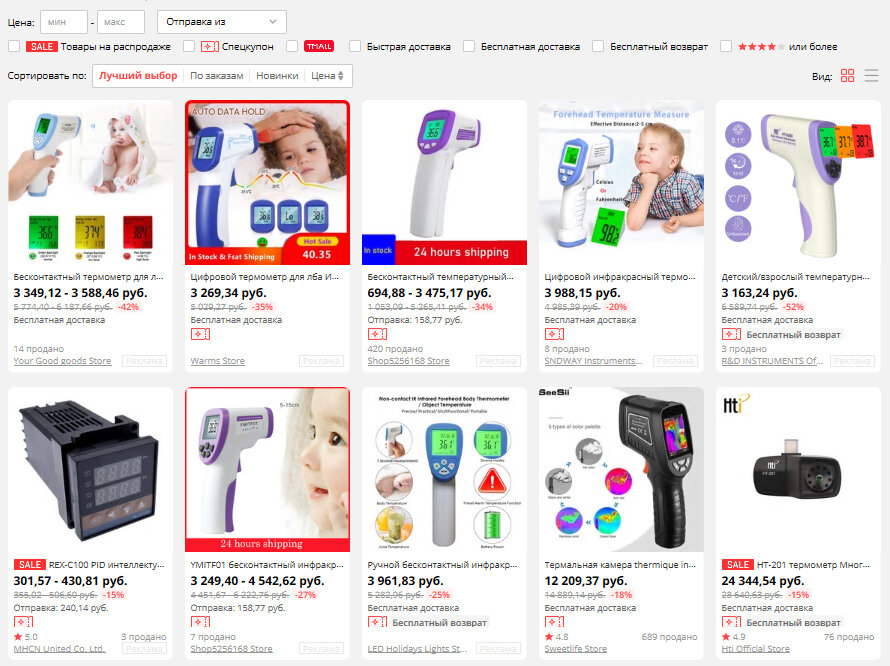Click SALE badge on HT-201 thermometer listing

coord(737,564)
